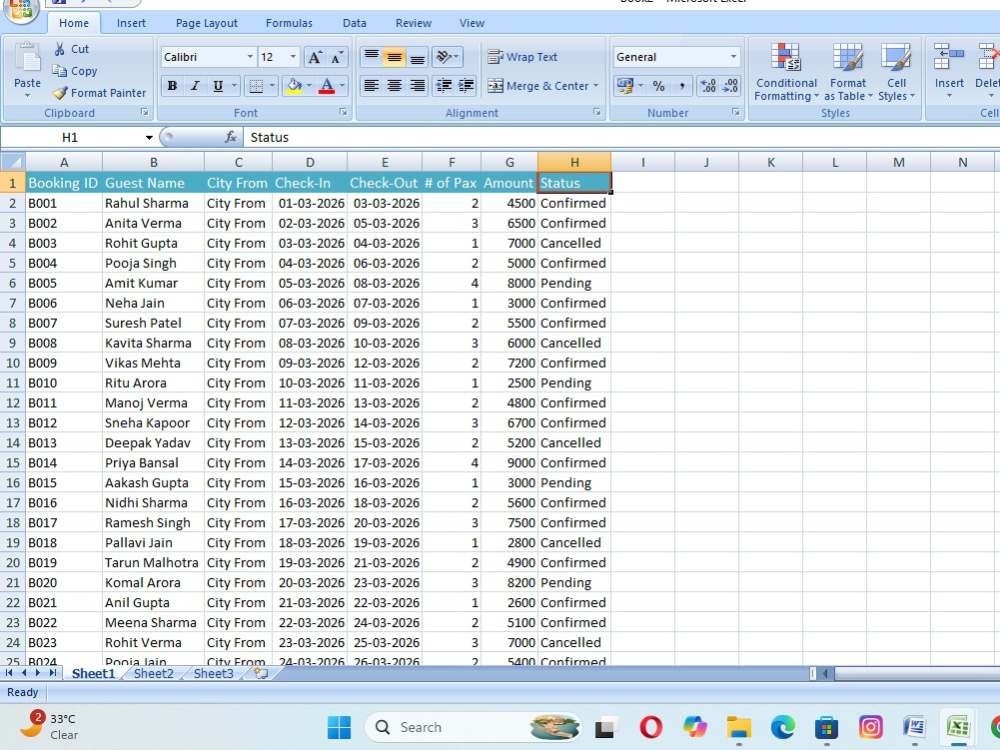The height and width of the screenshot is (750, 1000).
Task: Apply Bottom Align to the cell
Action: coord(417,57)
